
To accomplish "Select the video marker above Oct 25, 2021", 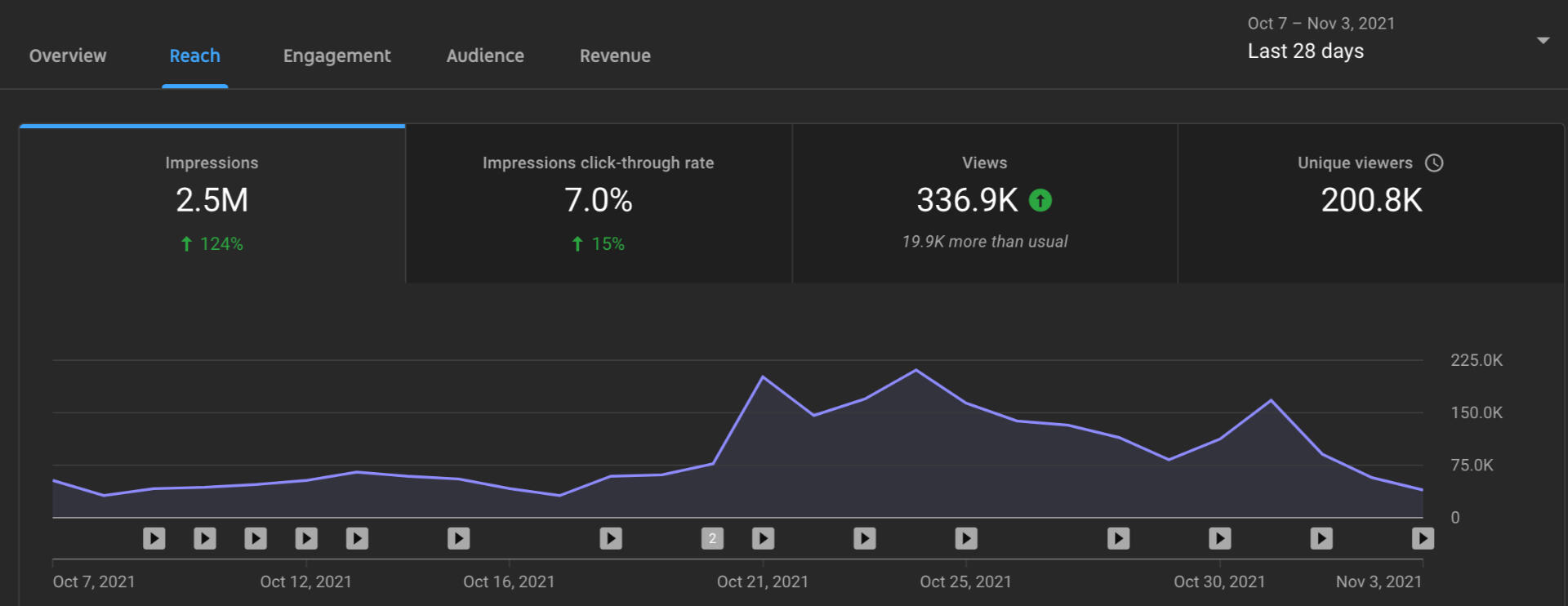I will [x=966, y=538].
